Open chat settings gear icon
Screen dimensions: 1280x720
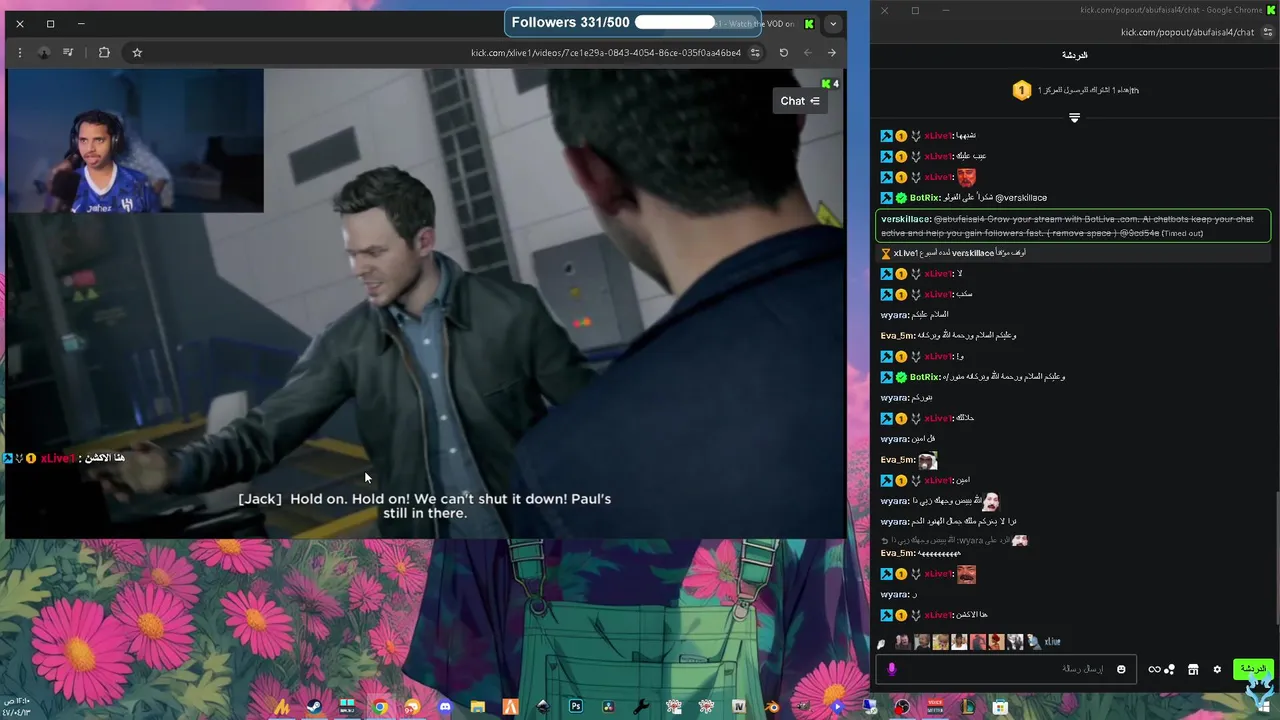tap(1217, 669)
